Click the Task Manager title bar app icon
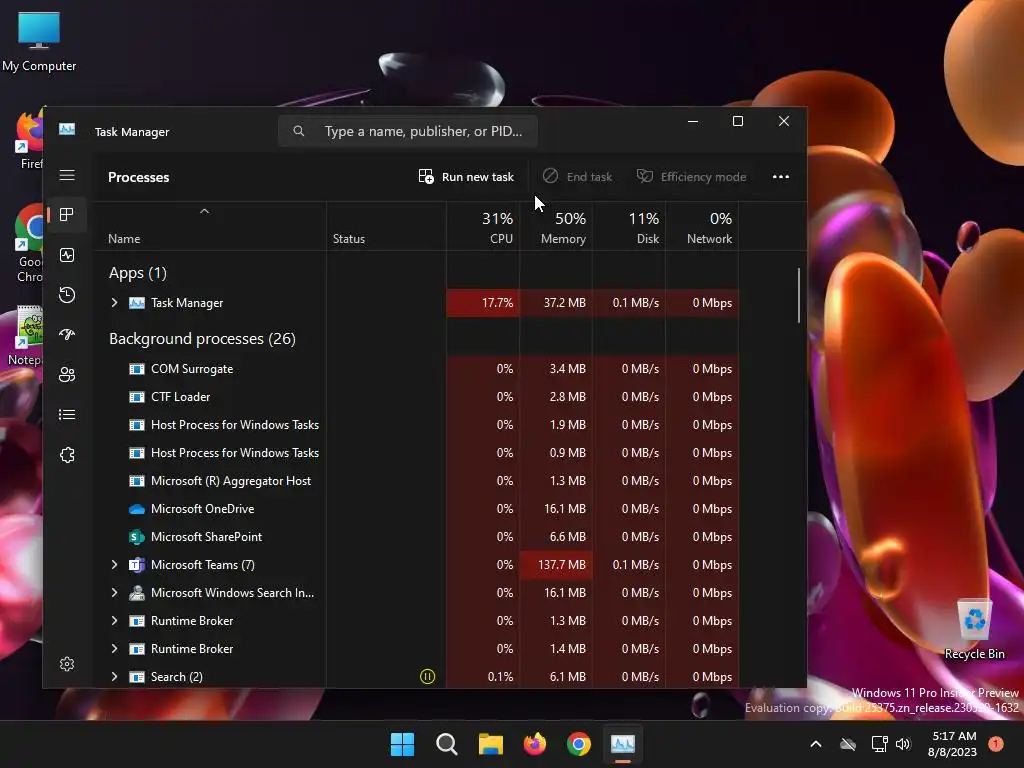The height and width of the screenshot is (768, 1024). pos(67,130)
